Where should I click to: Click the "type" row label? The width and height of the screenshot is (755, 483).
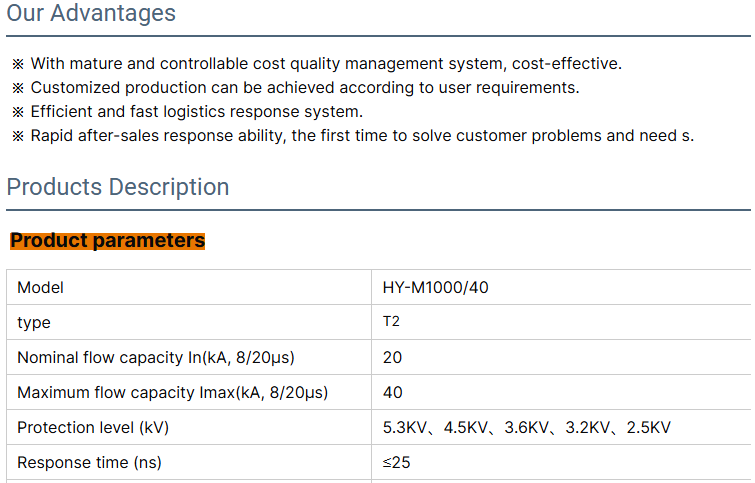pos(34,323)
